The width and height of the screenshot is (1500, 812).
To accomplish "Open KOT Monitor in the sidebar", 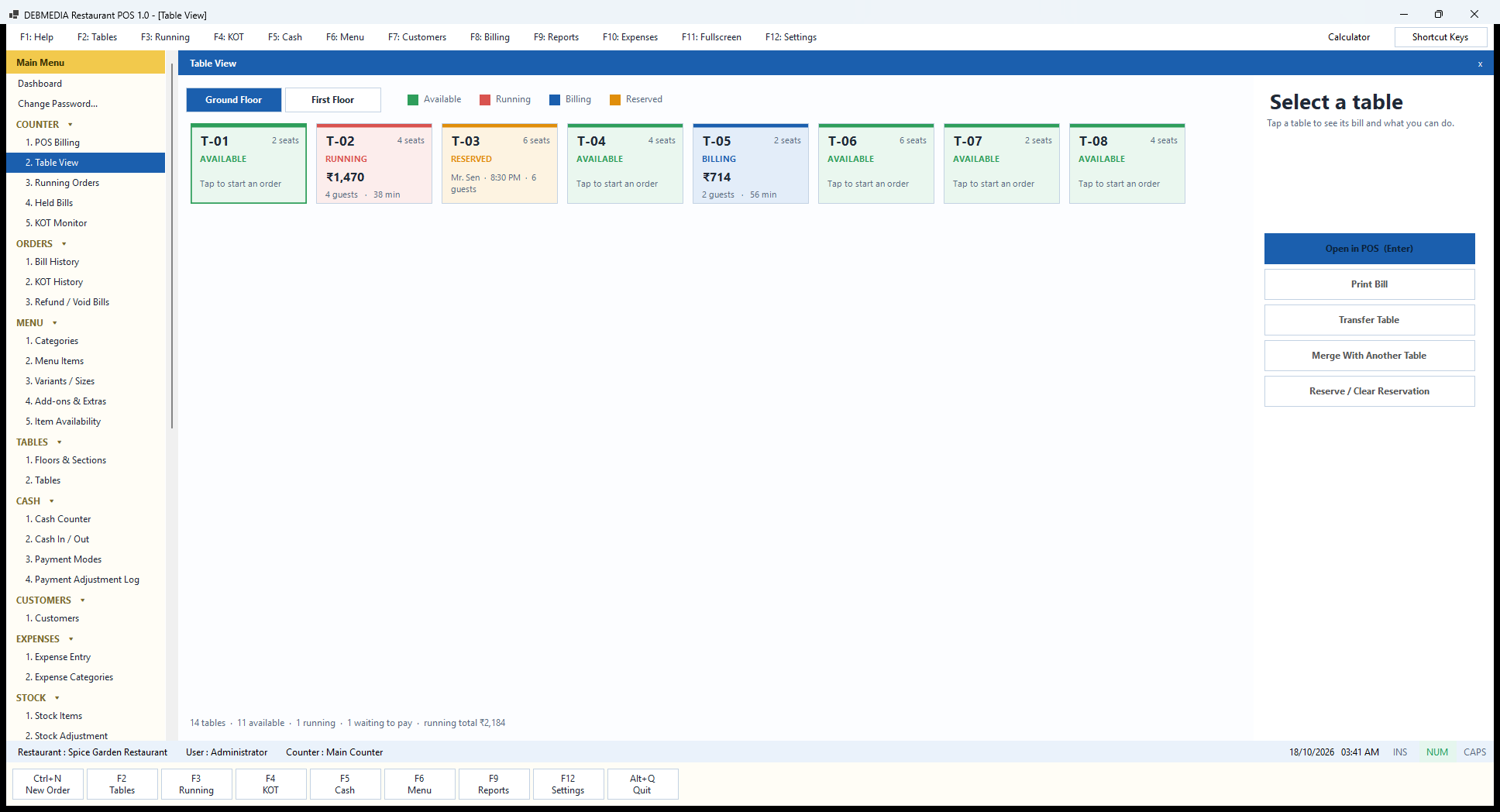I will pyautogui.click(x=85, y=223).
